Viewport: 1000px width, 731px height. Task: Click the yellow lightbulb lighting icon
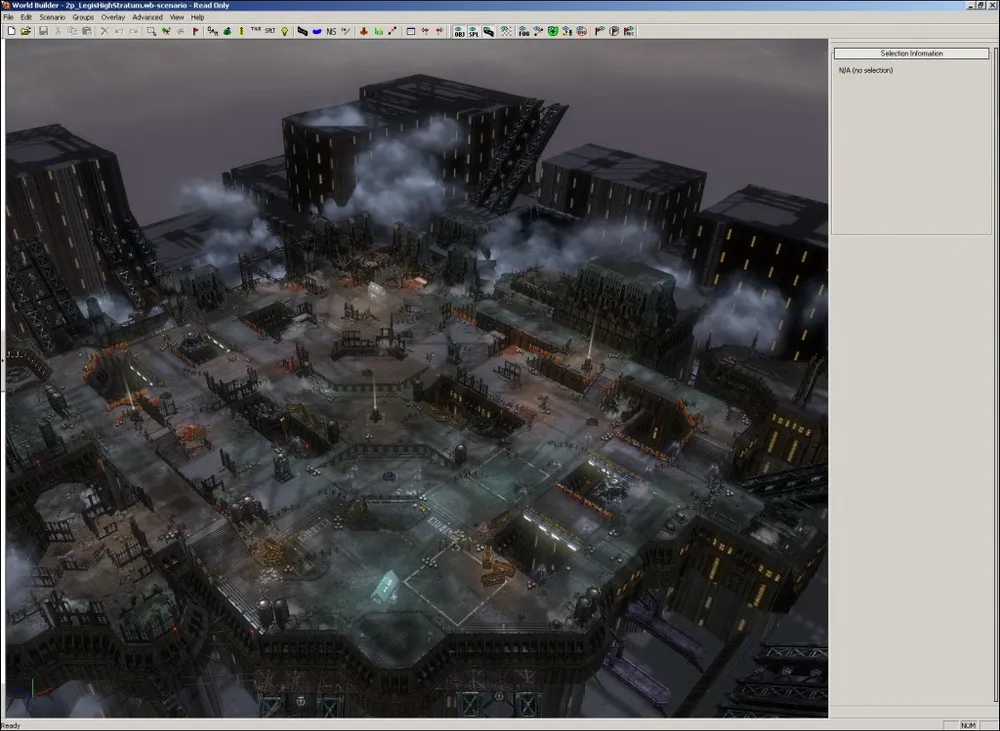point(284,31)
